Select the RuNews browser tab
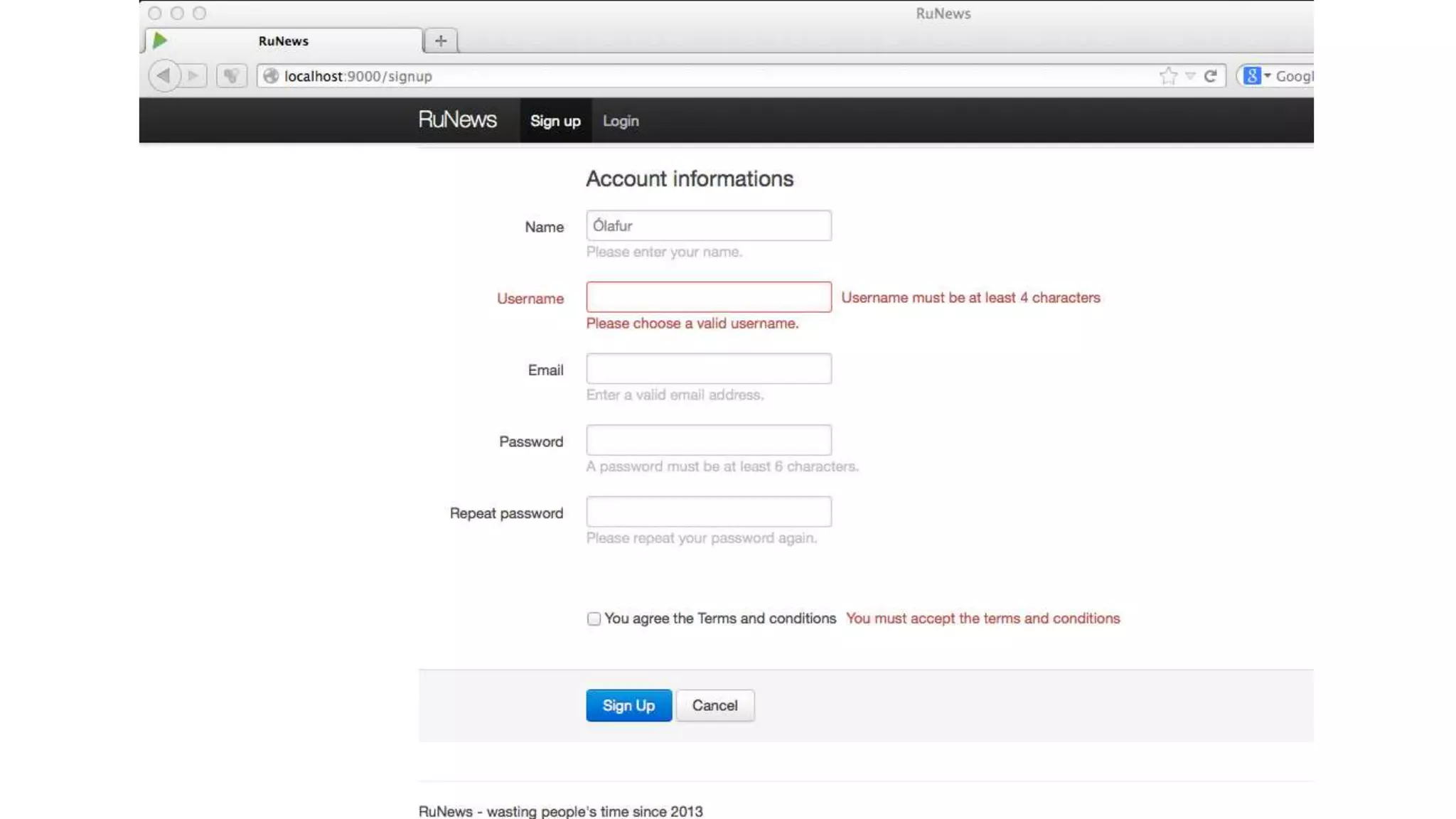Image resolution: width=1456 pixels, height=819 pixels. point(284,41)
